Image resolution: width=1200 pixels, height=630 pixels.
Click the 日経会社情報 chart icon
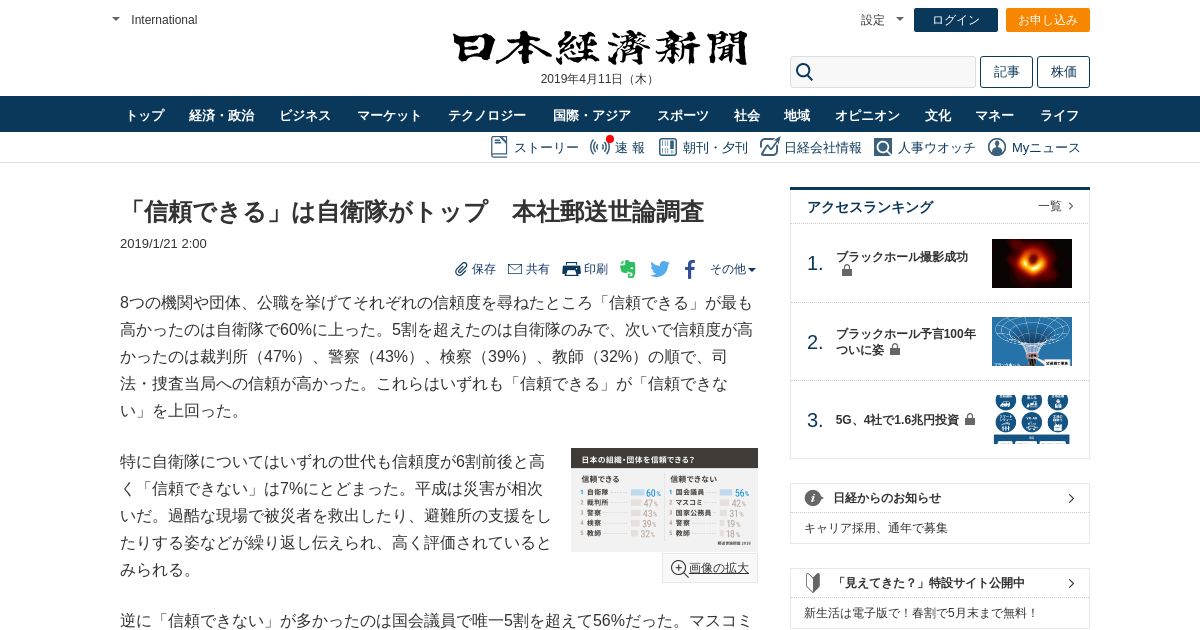770,147
